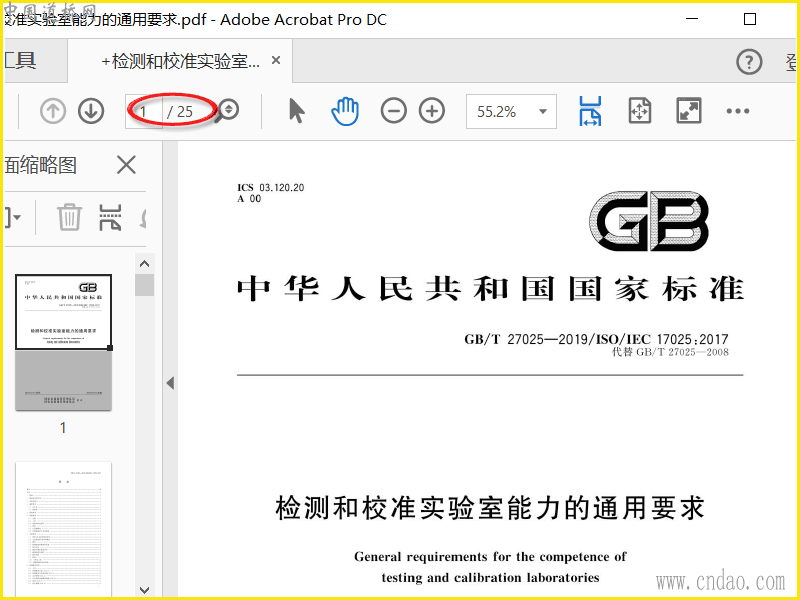
Task: Click the heading 中华人民共和国国家标准
Action: (490, 289)
